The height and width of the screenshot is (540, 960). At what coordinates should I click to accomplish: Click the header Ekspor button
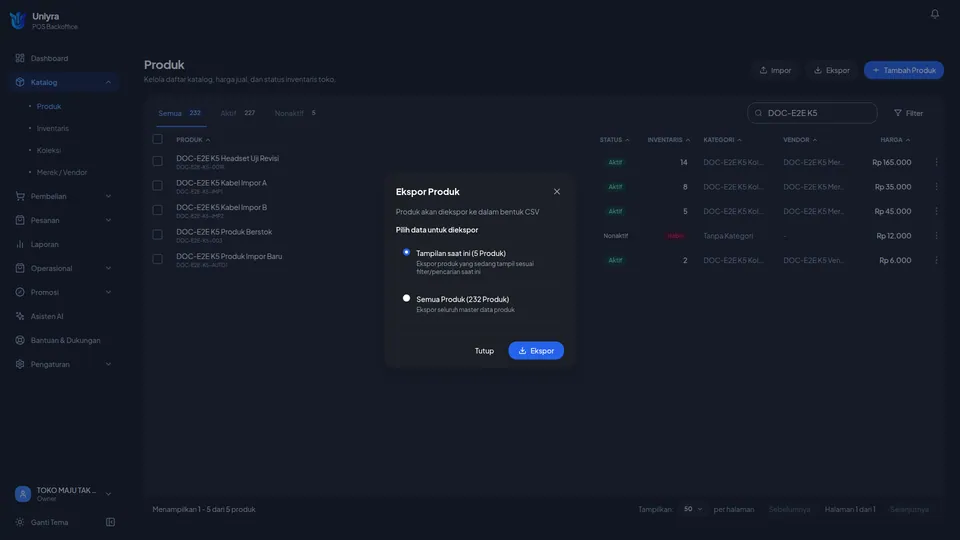831,70
